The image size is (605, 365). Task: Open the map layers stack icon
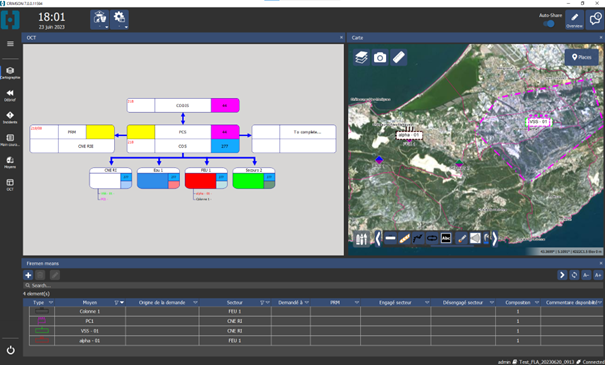(362, 57)
